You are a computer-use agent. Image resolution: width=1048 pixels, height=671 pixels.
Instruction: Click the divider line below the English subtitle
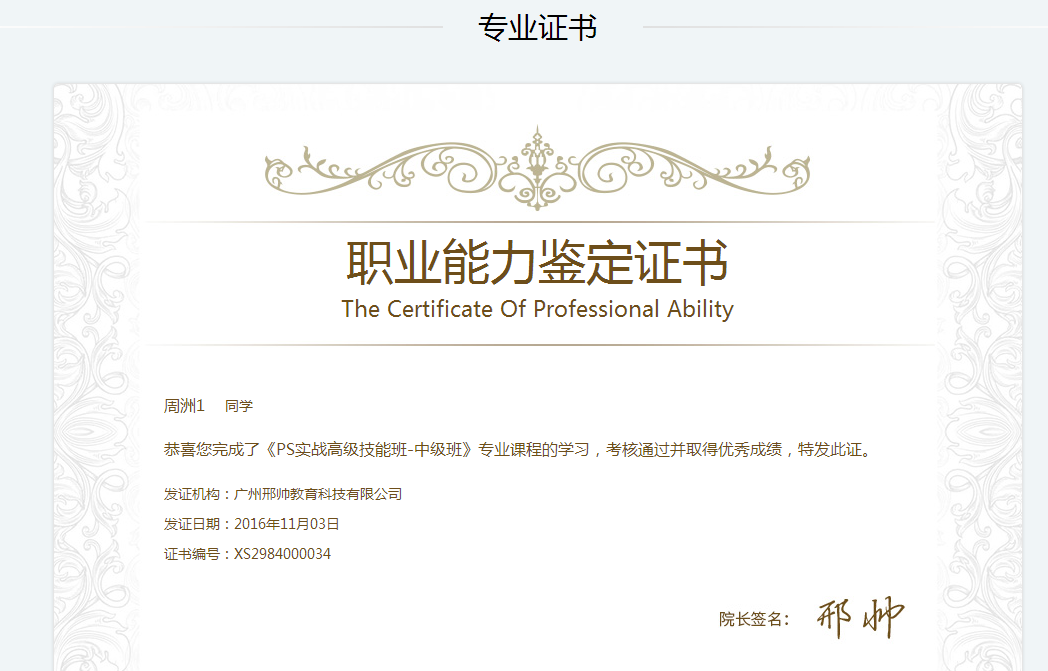coord(537,345)
